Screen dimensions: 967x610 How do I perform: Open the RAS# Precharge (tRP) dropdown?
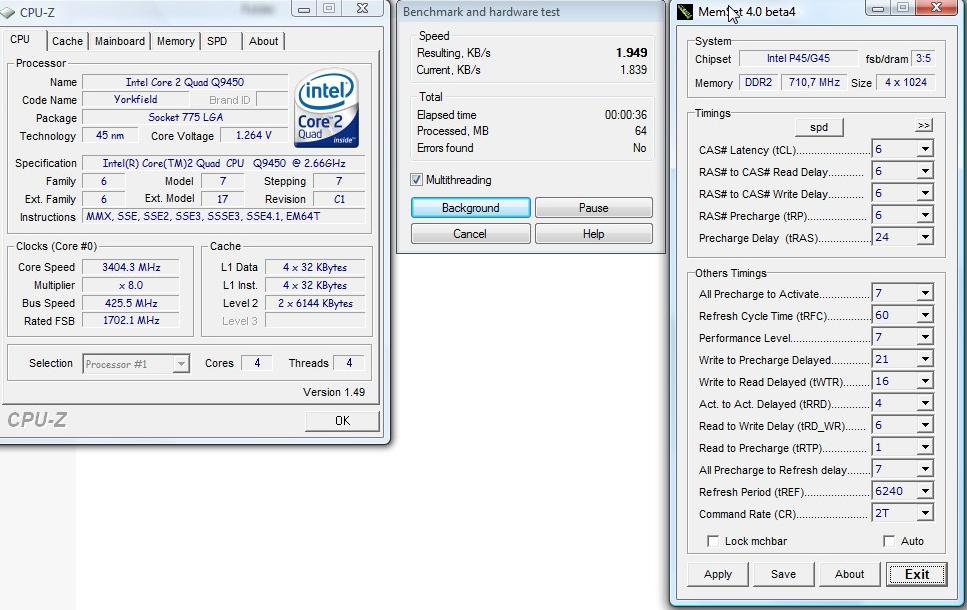tap(925, 215)
